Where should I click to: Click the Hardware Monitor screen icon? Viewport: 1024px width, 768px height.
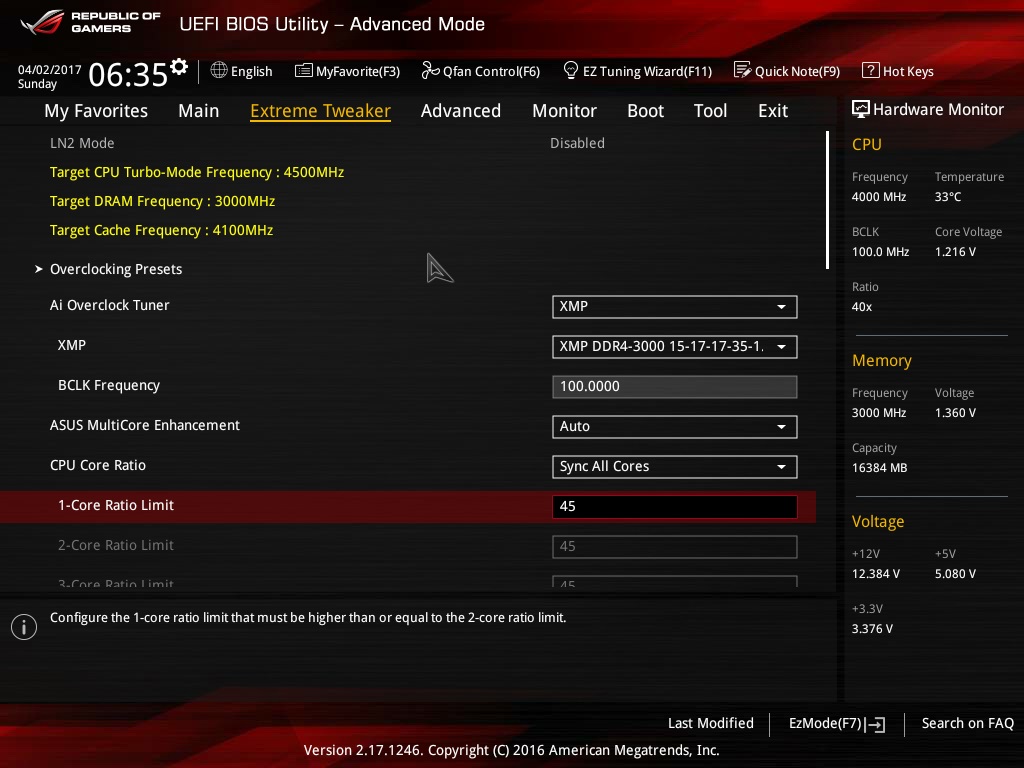(x=861, y=109)
